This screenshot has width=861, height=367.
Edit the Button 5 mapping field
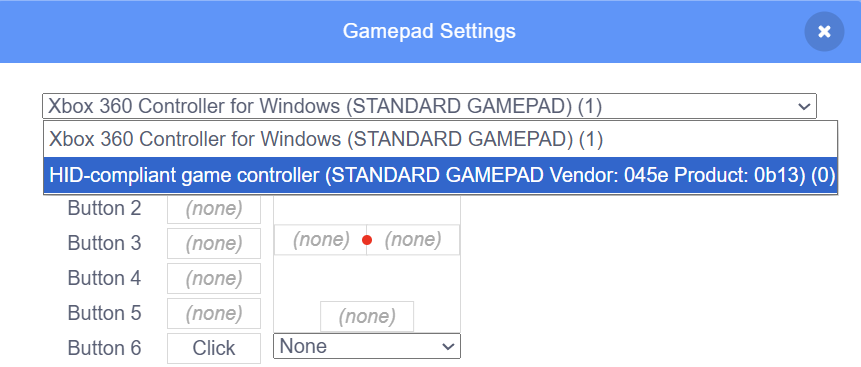click(x=214, y=314)
